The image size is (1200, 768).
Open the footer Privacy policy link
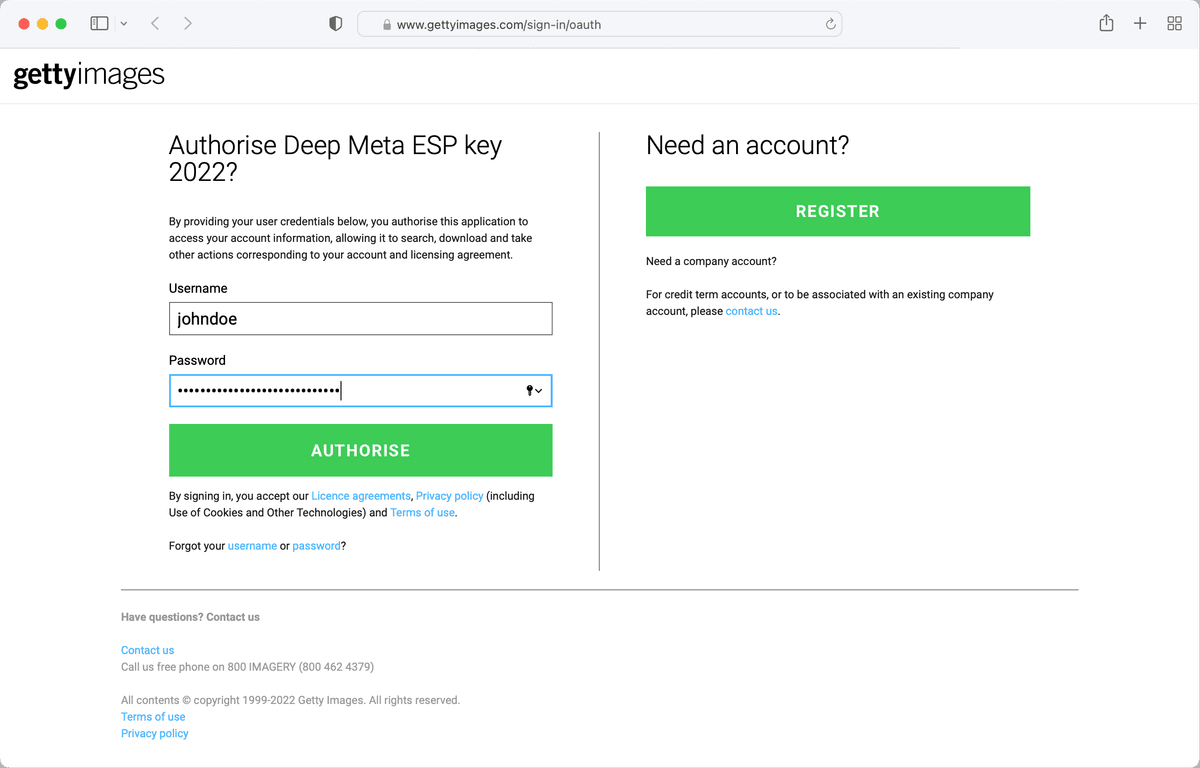click(x=155, y=734)
